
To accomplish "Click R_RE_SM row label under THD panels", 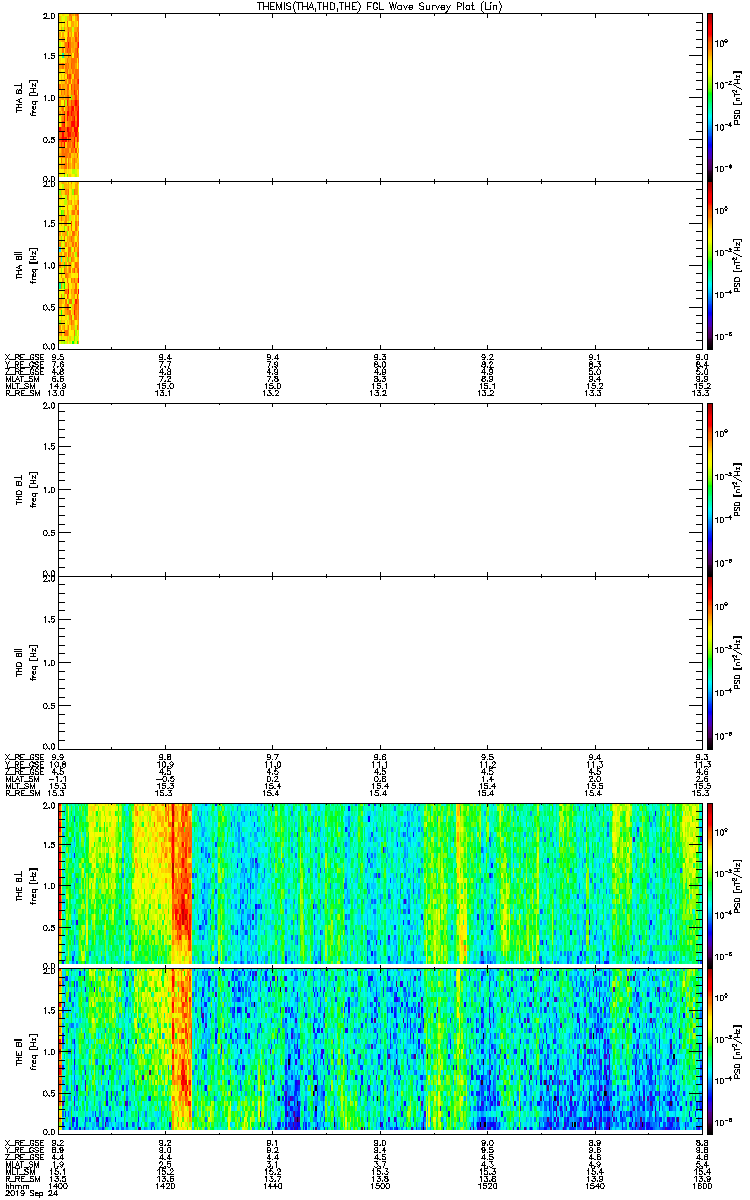I will [21, 794].
